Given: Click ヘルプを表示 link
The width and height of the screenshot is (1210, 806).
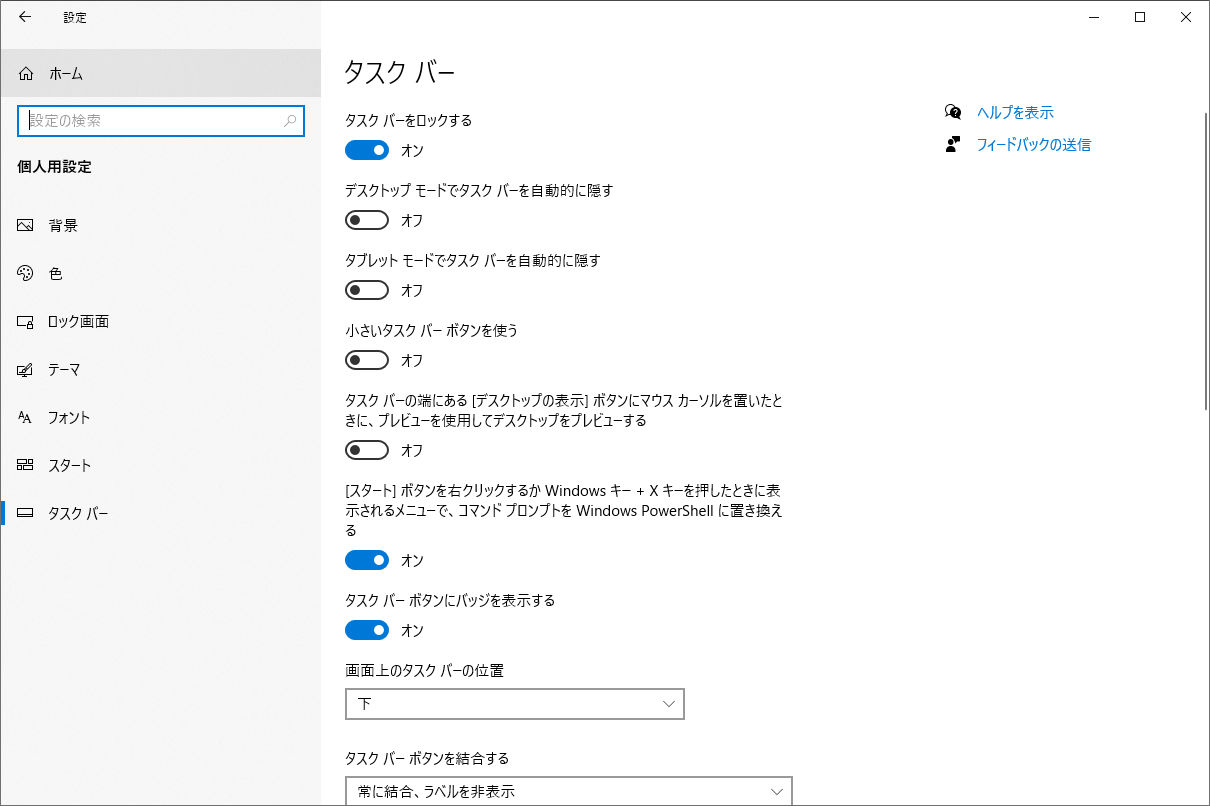Looking at the screenshot, I should pyautogui.click(x=1015, y=112).
